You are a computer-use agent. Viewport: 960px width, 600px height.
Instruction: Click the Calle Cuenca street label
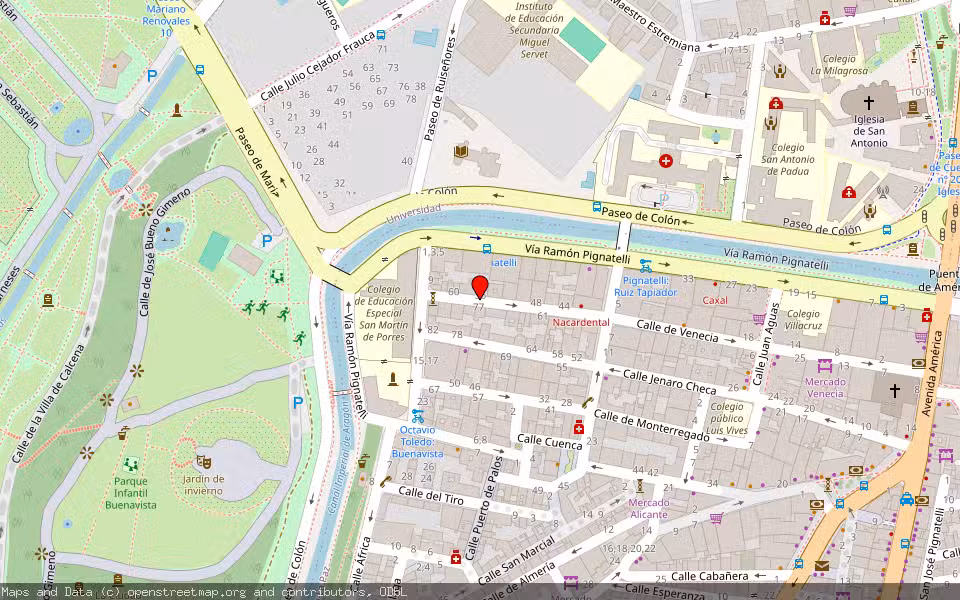click(x=549, y=441)
